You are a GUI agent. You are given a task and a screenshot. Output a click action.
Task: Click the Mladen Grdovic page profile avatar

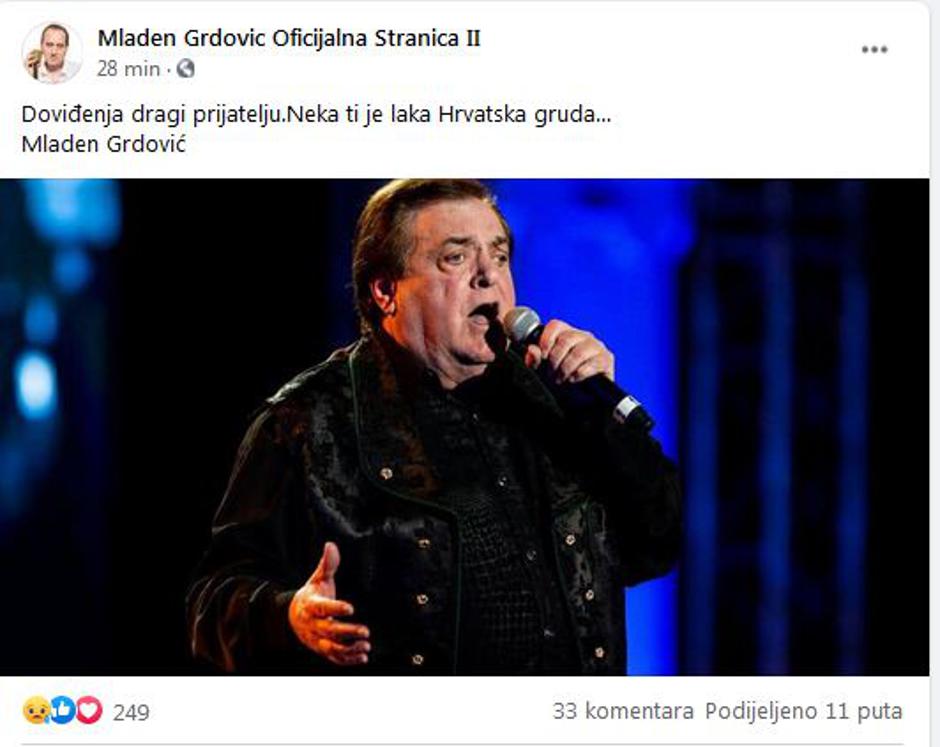(x=52, y=53)
